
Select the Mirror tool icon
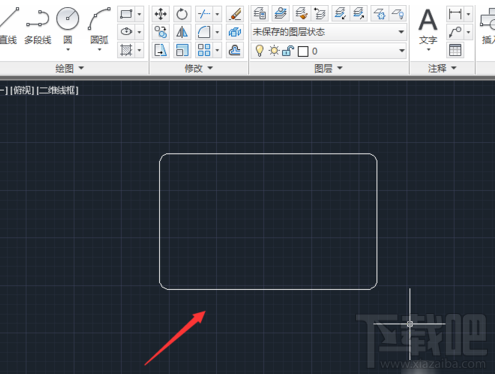[x=182, y=32]
